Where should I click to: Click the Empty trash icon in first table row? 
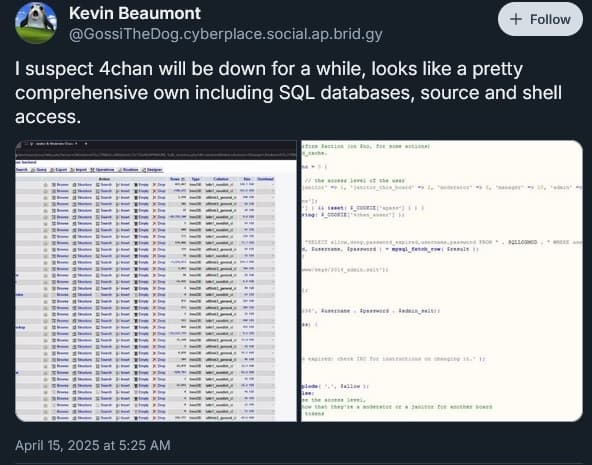(x=136, y=185)
